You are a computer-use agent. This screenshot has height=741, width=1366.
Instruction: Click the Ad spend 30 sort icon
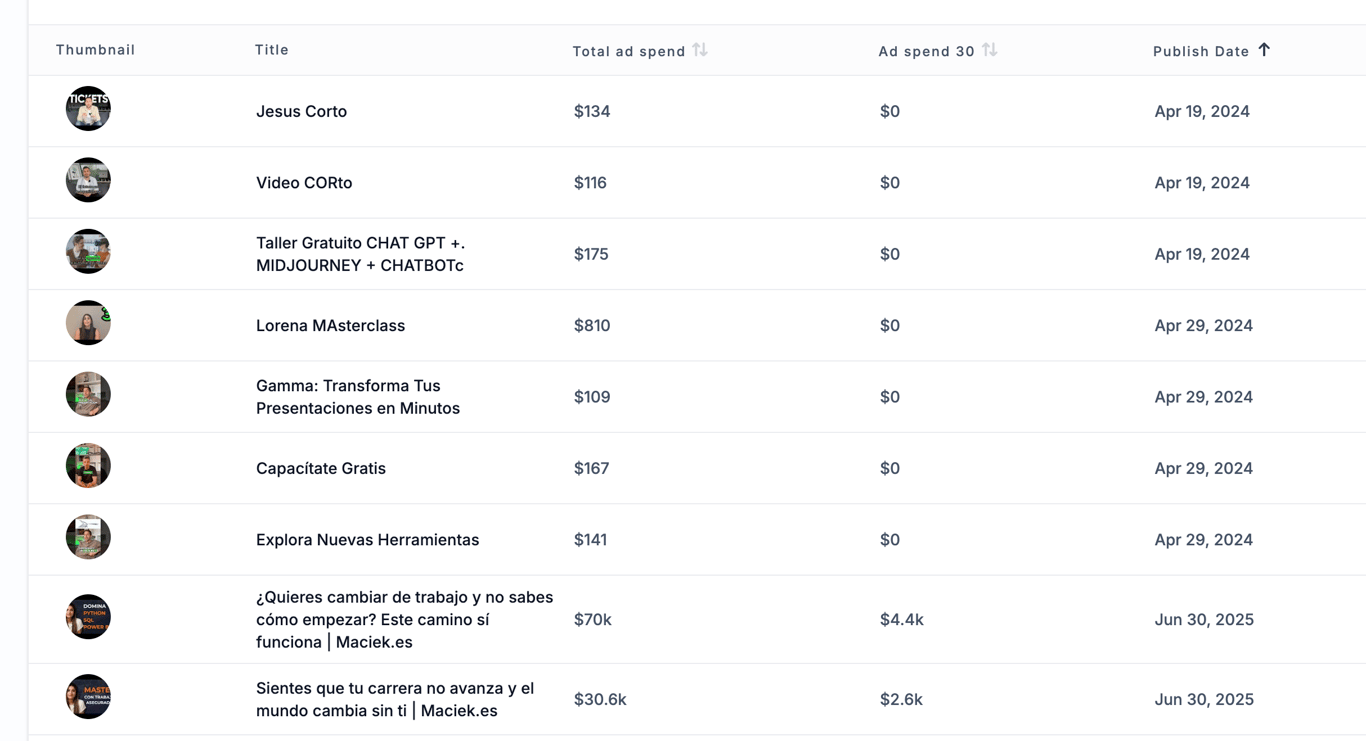(x=989, y=50)
